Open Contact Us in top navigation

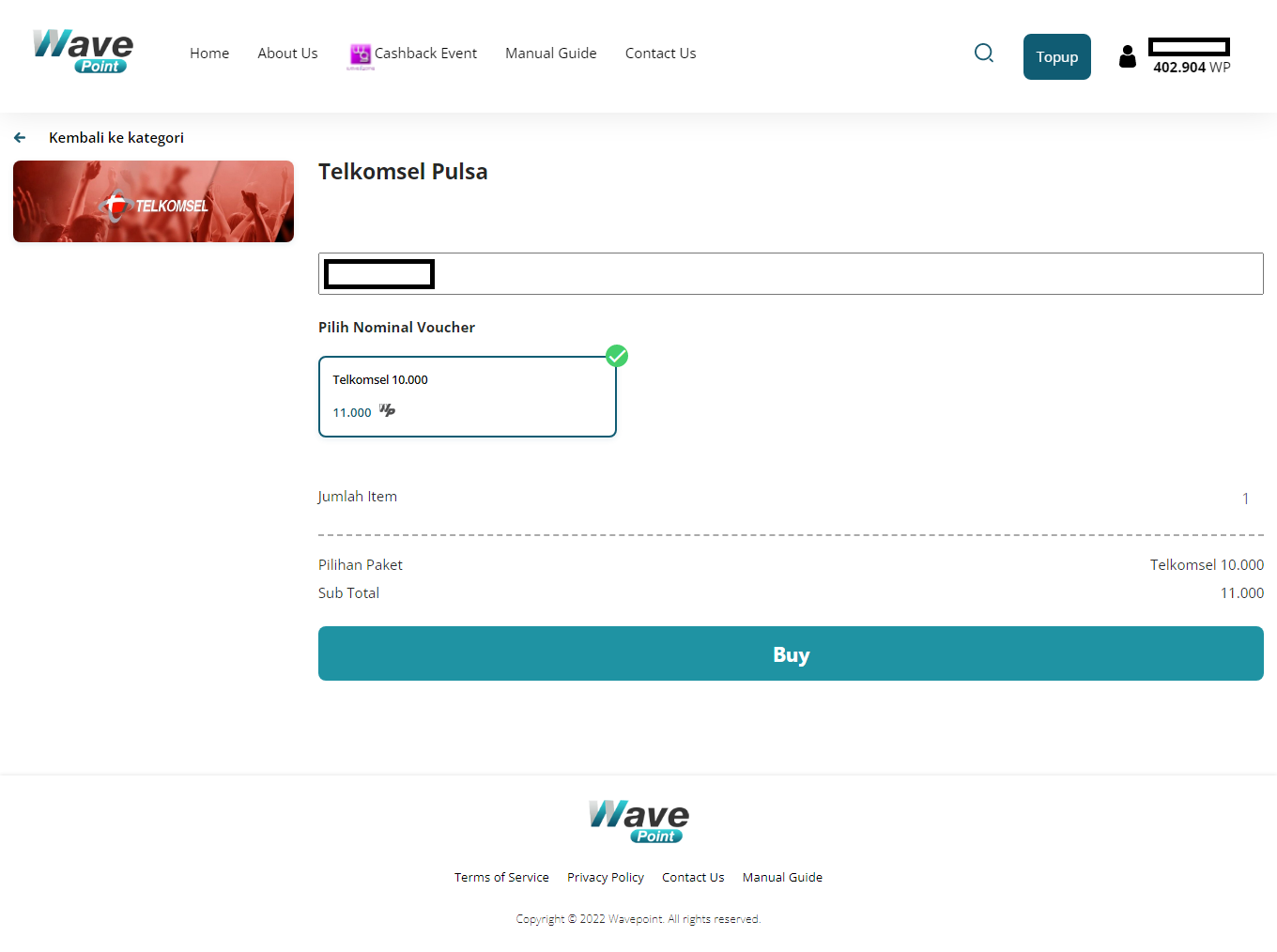660,54
